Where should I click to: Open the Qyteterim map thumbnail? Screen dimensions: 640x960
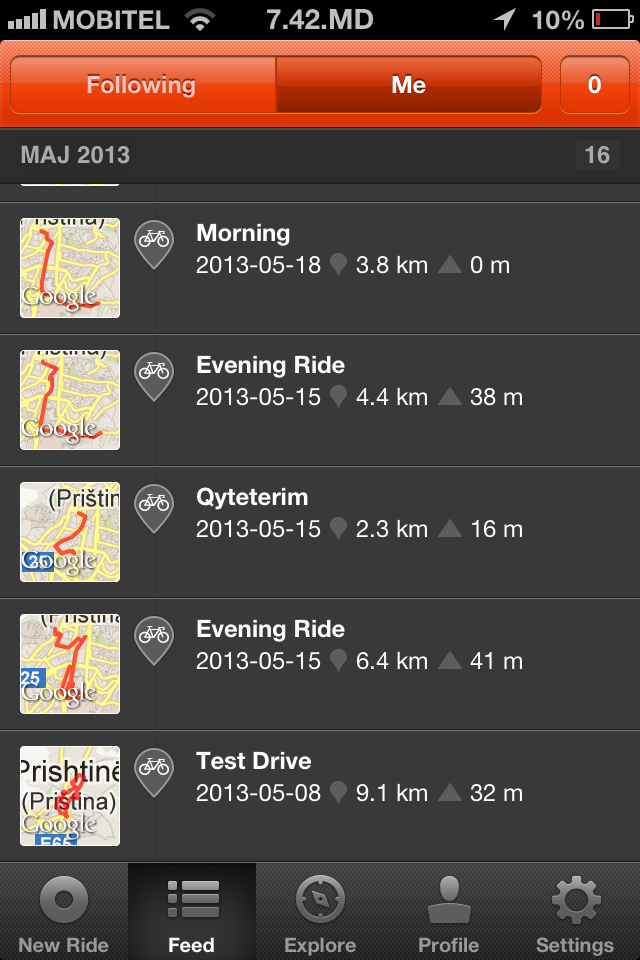[x=70, y=532]
